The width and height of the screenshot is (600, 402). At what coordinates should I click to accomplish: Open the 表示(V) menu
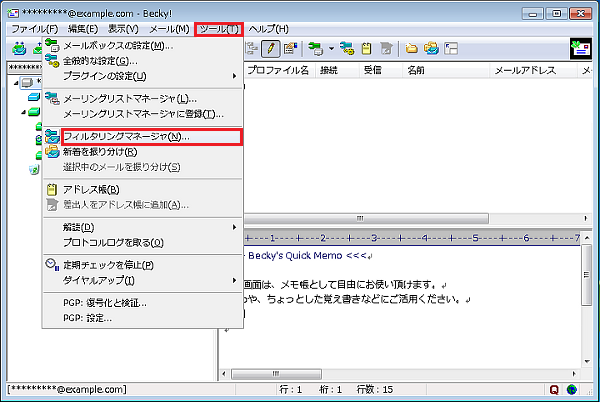(x=123, y=29)
